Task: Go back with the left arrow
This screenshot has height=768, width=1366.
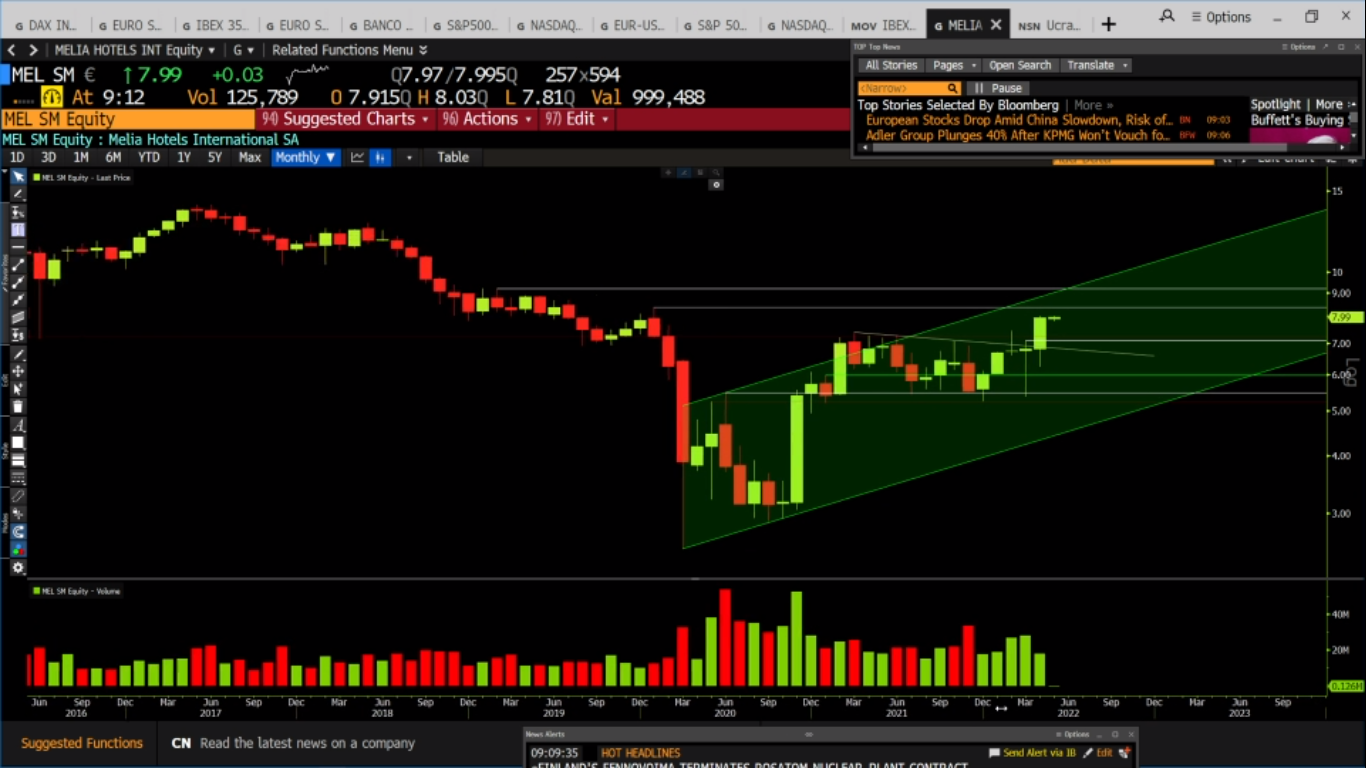Action: click(x=11, y=49)
